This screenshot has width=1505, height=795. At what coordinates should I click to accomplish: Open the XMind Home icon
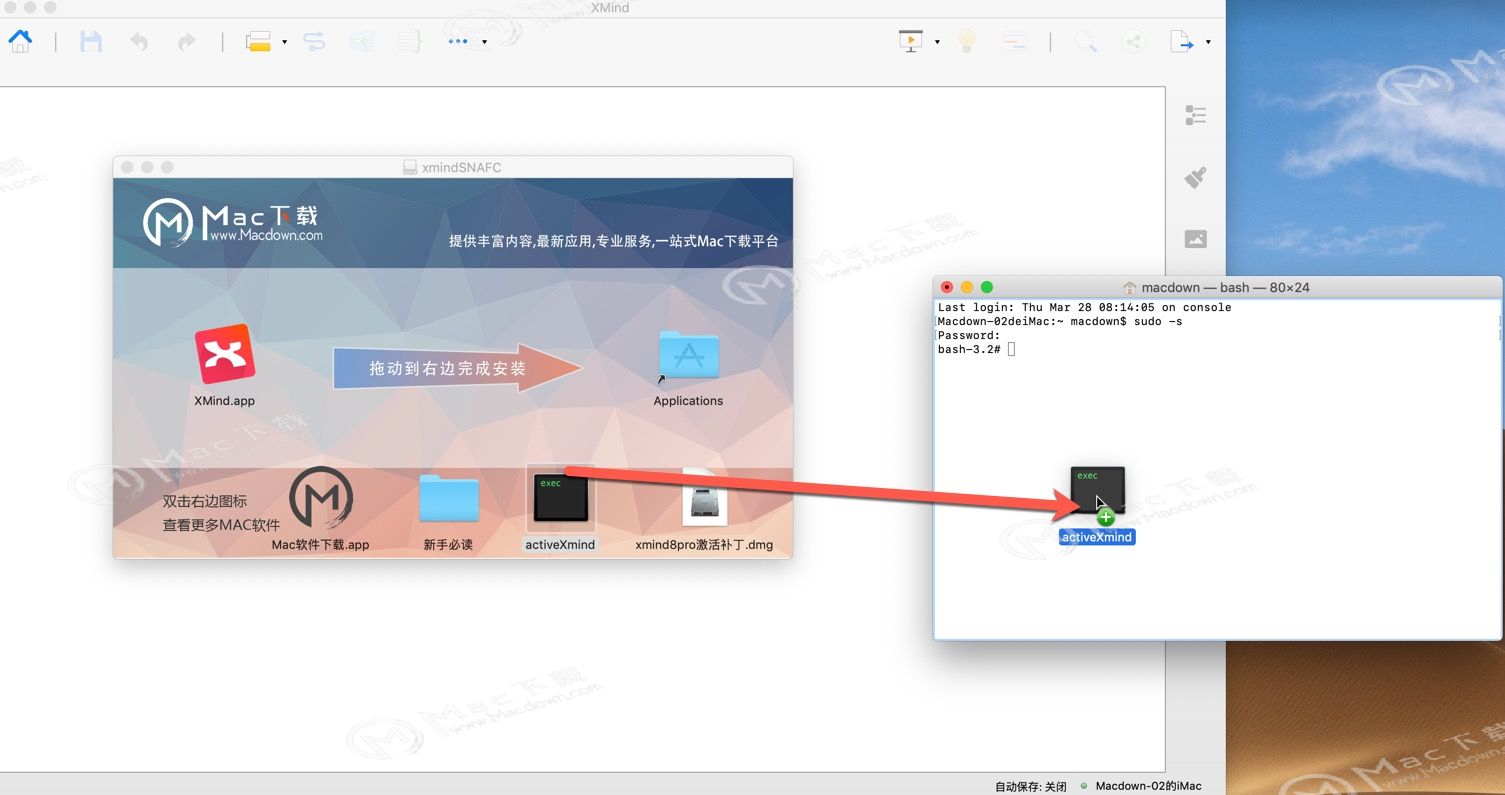pyautogui.click(x=20, y=41)
